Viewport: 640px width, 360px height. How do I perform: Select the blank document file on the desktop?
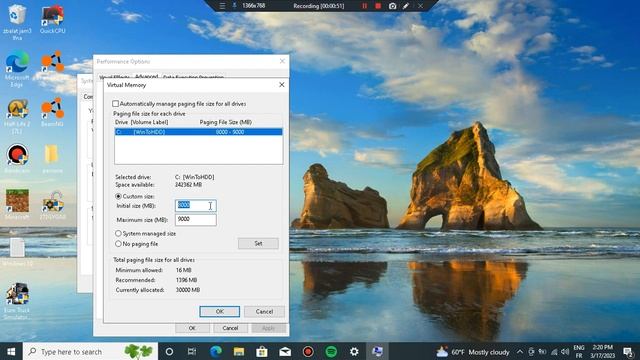pos(17,251)
